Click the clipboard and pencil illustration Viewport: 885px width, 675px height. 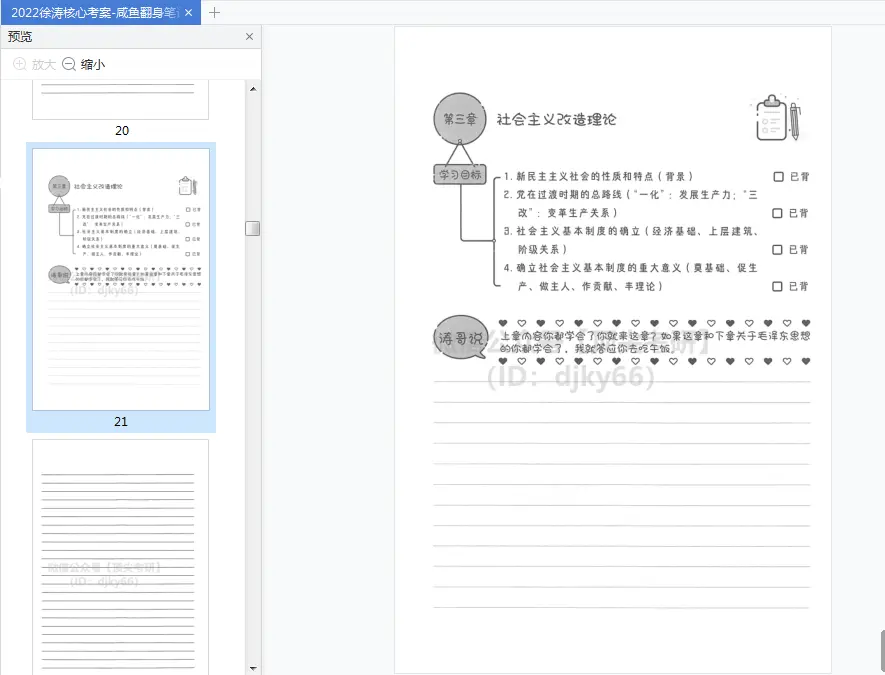click(x=779, y=118)
